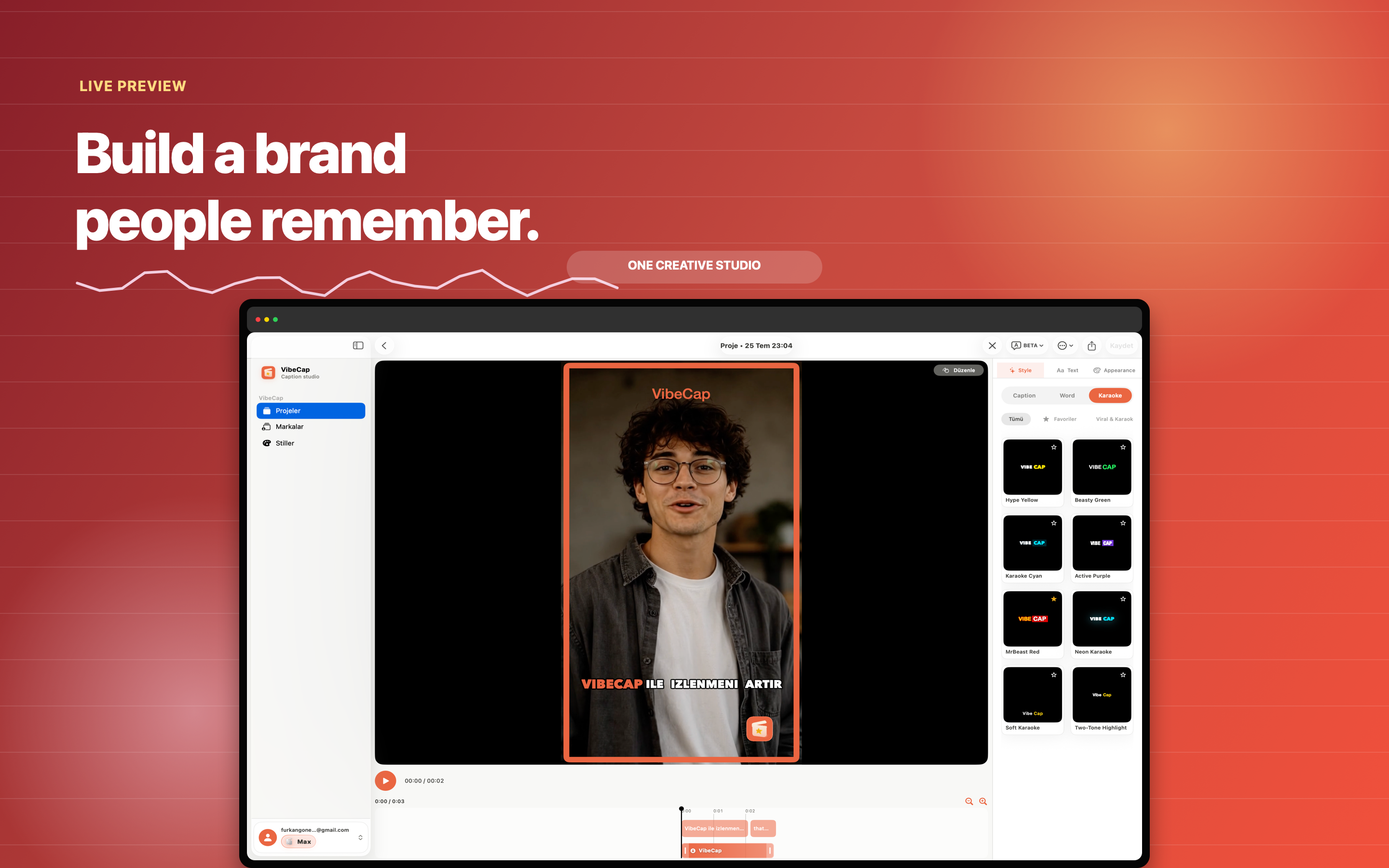This screenshot has height=868, width=1389.
Task: Click the Max plan badge
Action: [x=299, y=841]
